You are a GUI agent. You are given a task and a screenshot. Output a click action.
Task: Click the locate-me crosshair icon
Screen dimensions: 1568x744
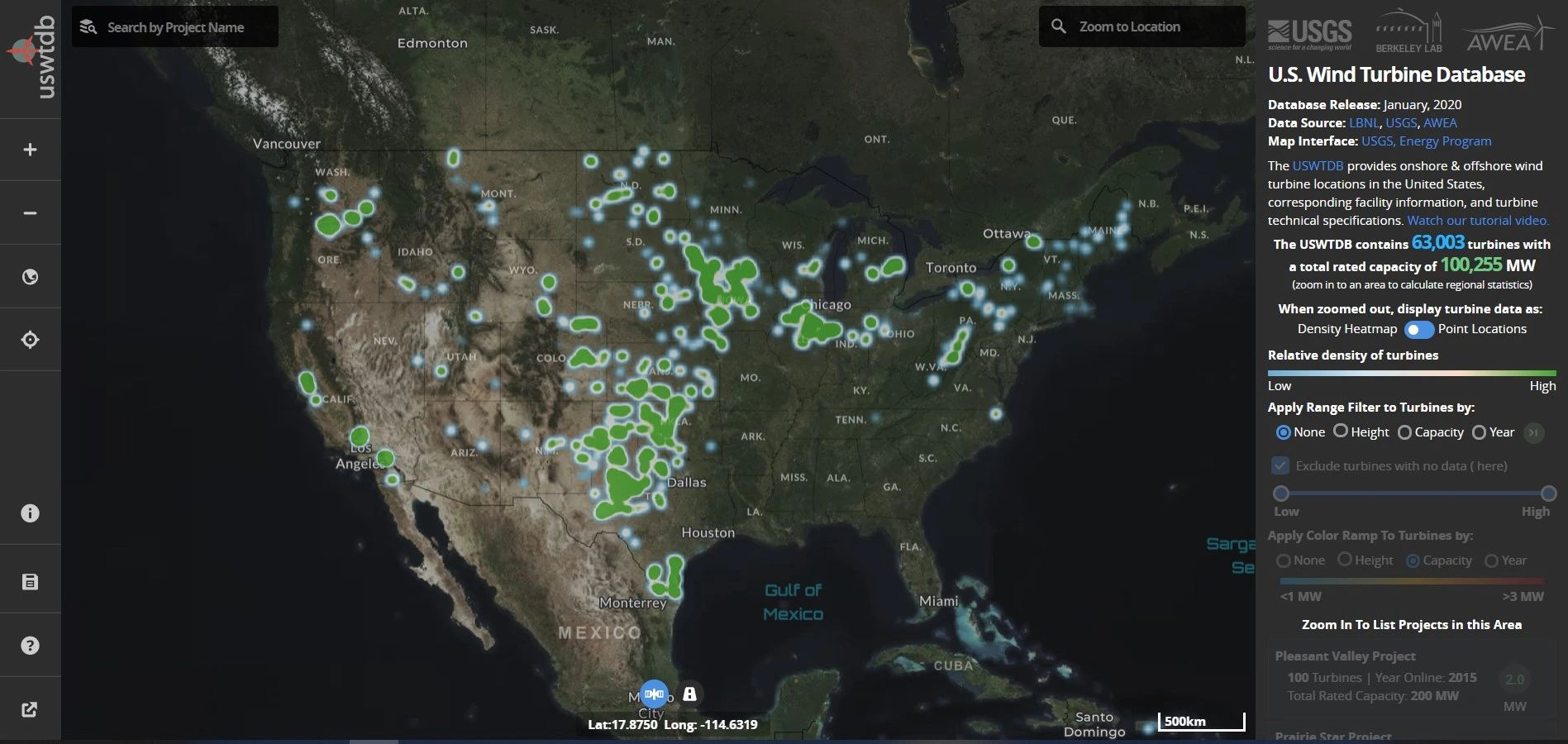click(30, 340)
